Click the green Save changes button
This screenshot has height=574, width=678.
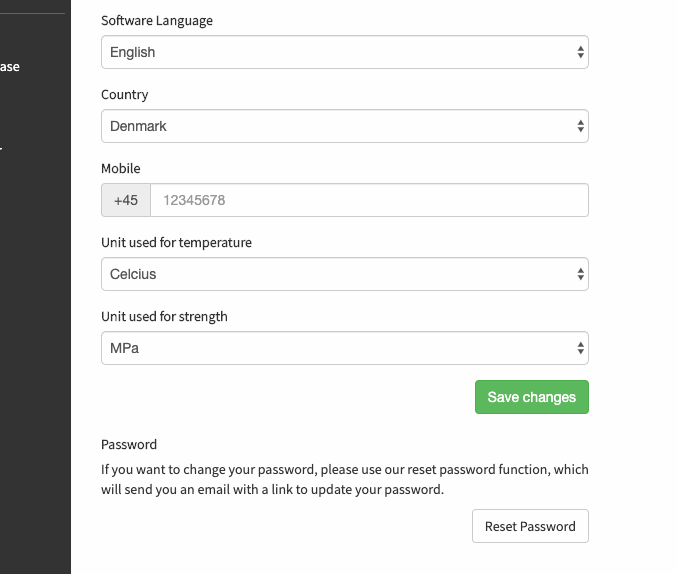click(531, 397)
